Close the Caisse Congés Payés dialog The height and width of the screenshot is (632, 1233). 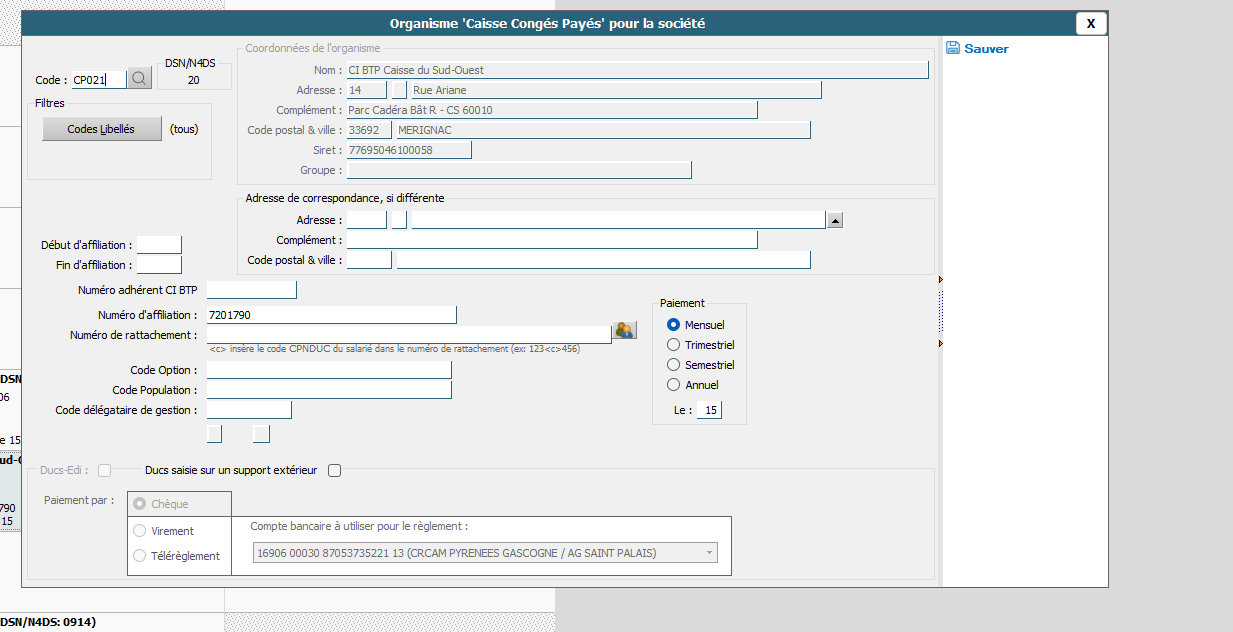[1091, 23]
